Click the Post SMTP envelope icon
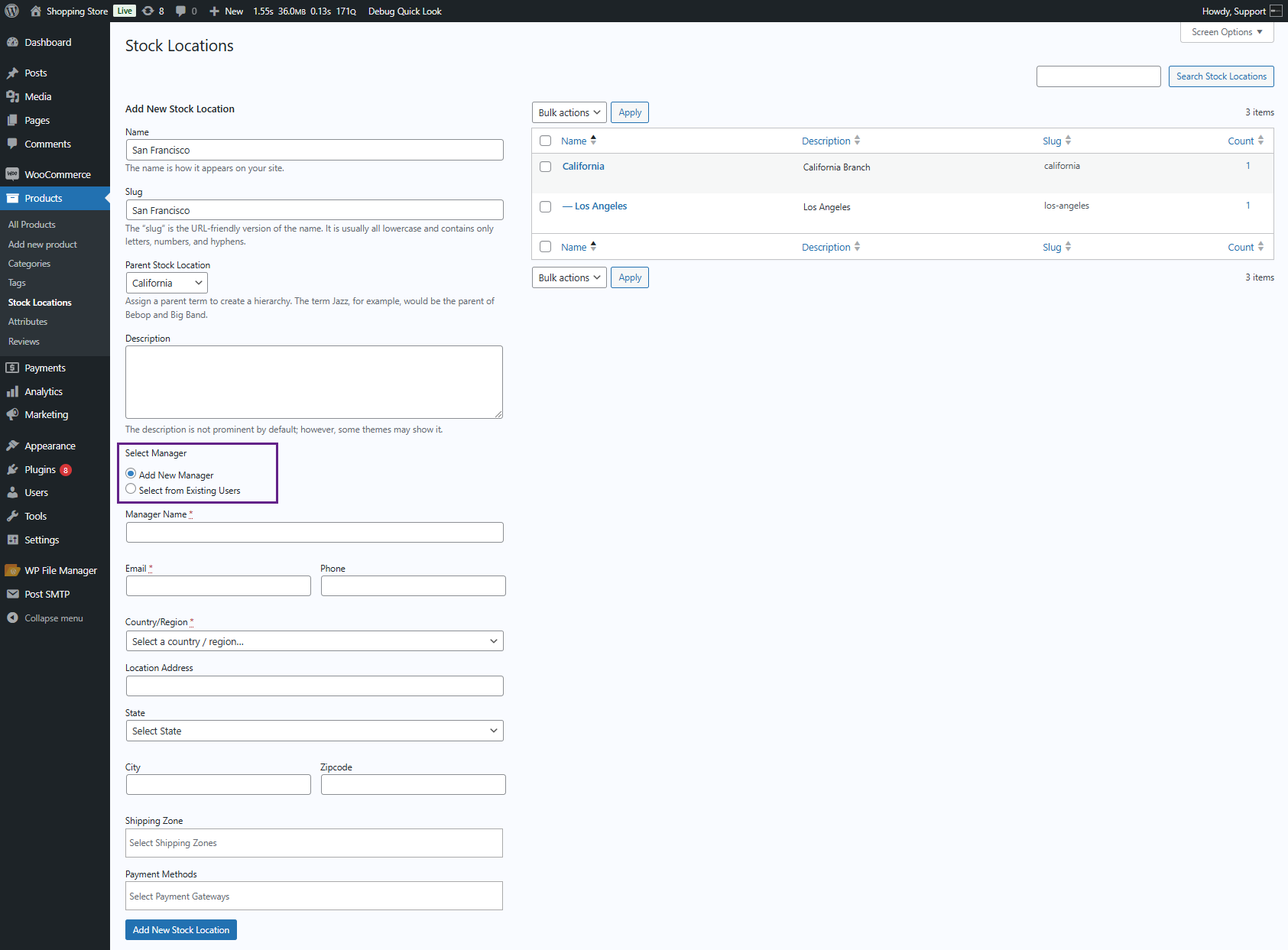The height and width of the screenshot is (950, 1288). pyautogui.click(x=12, y=594)
